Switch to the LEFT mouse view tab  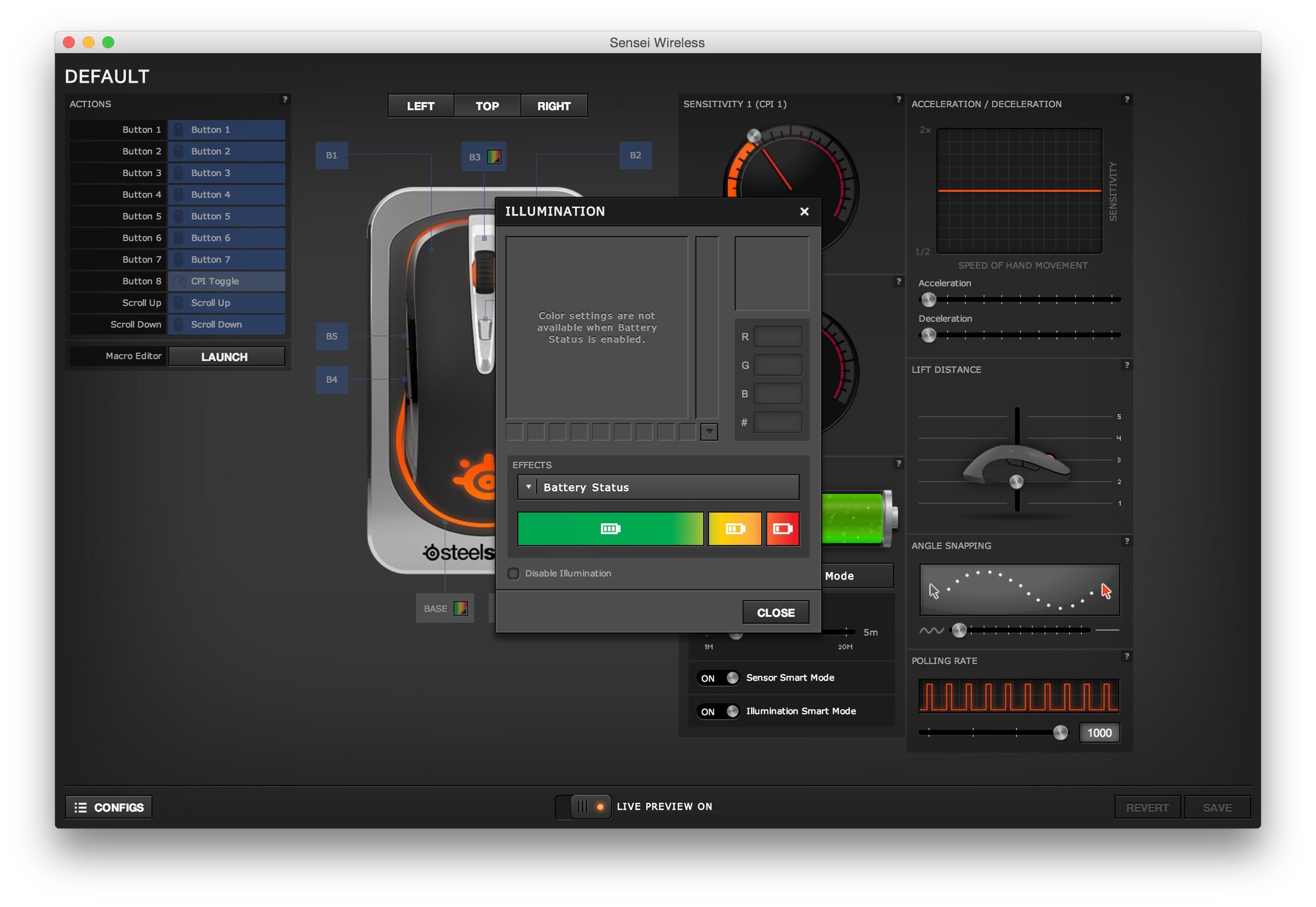(x=421, y=106)
